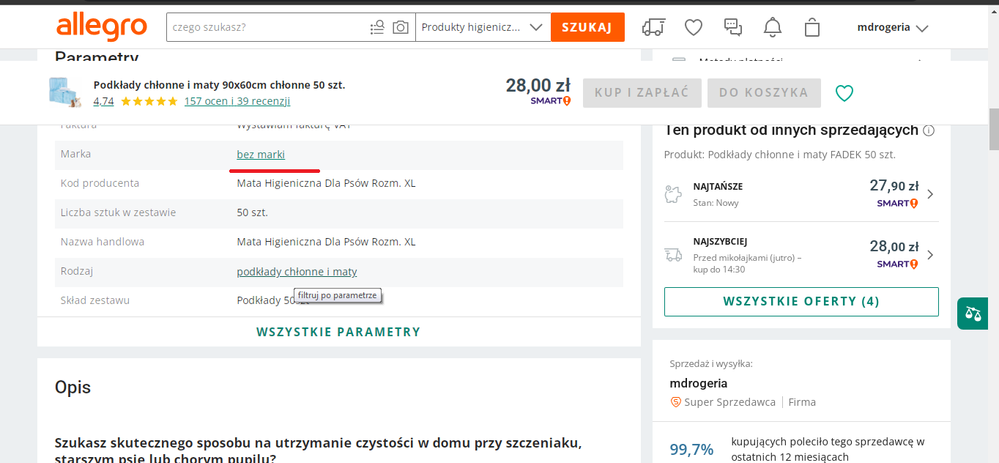Expand mdrogeria account menu

coord(893,27)
